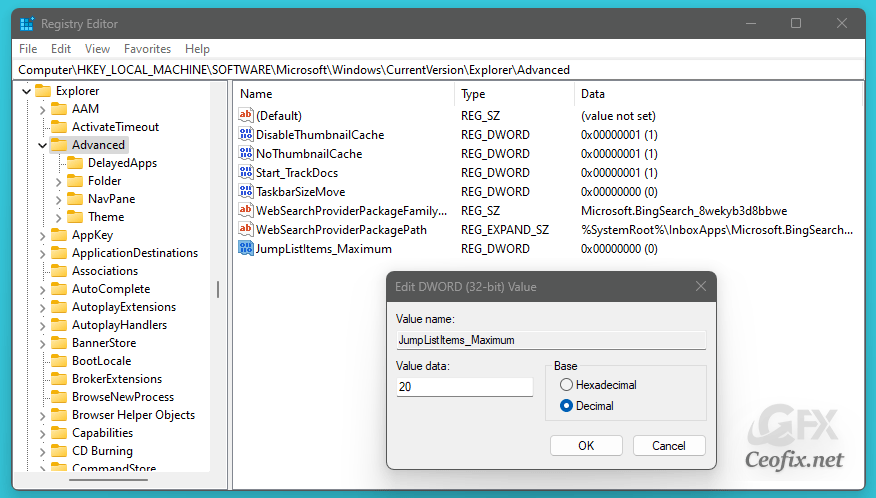The height and width of the screenshot is (498, 876).
Task: Click the DisableThumbnailCache DWORD value icon
Action: pyautogui.click(x=246, y=135)
